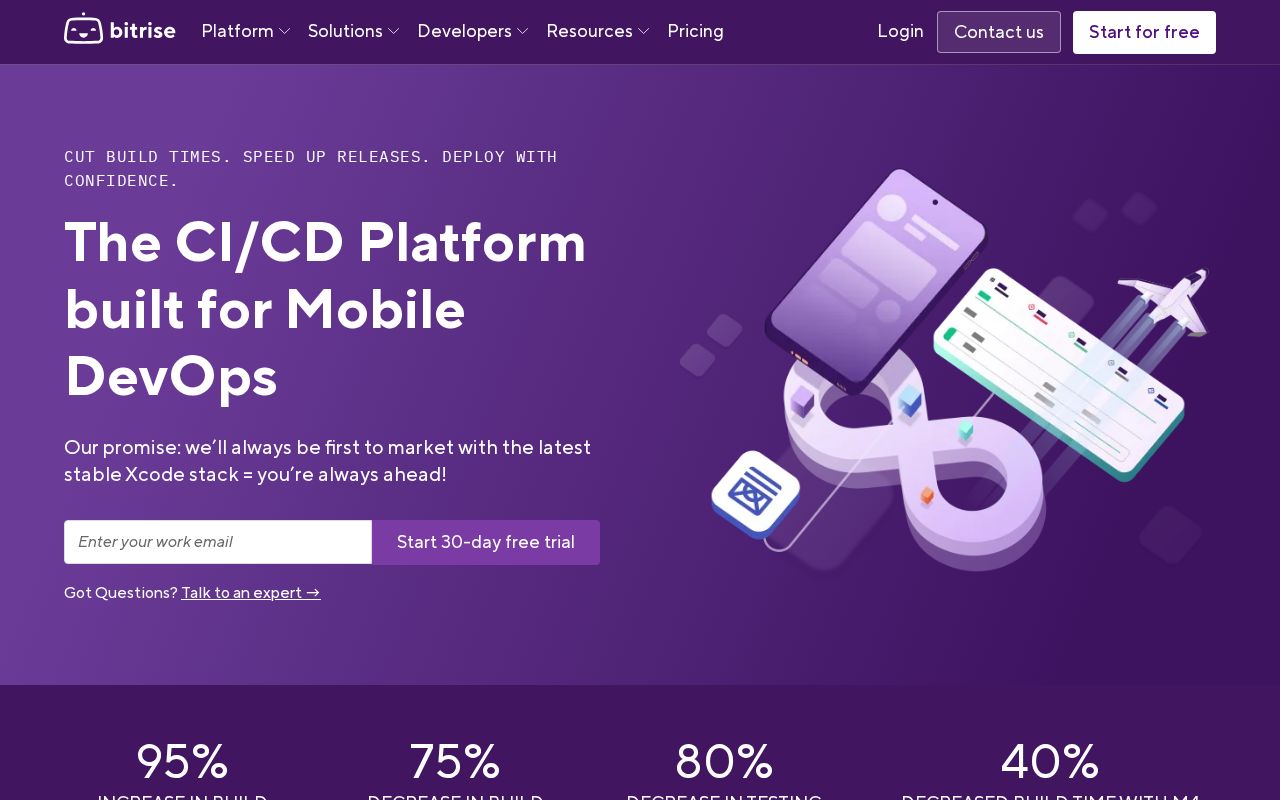Image resolution: width=1280 pixels, height=800 pixels.
Task: Click the Bitrise robot logo icon
Action: pyautogui.click(x=83, y=29)
